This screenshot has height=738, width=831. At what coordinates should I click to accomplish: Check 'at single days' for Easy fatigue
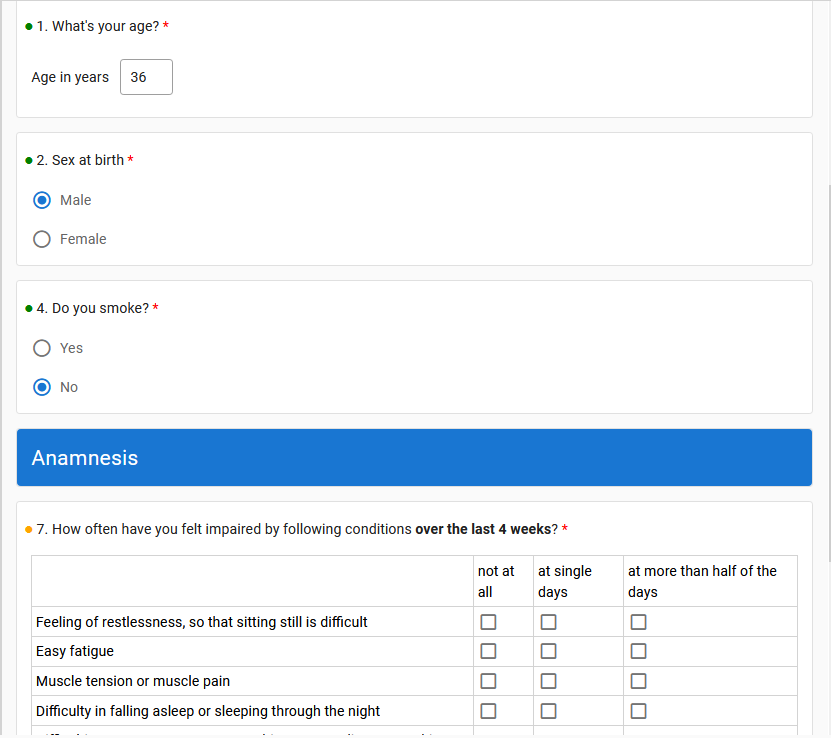[x=548, y=651]
